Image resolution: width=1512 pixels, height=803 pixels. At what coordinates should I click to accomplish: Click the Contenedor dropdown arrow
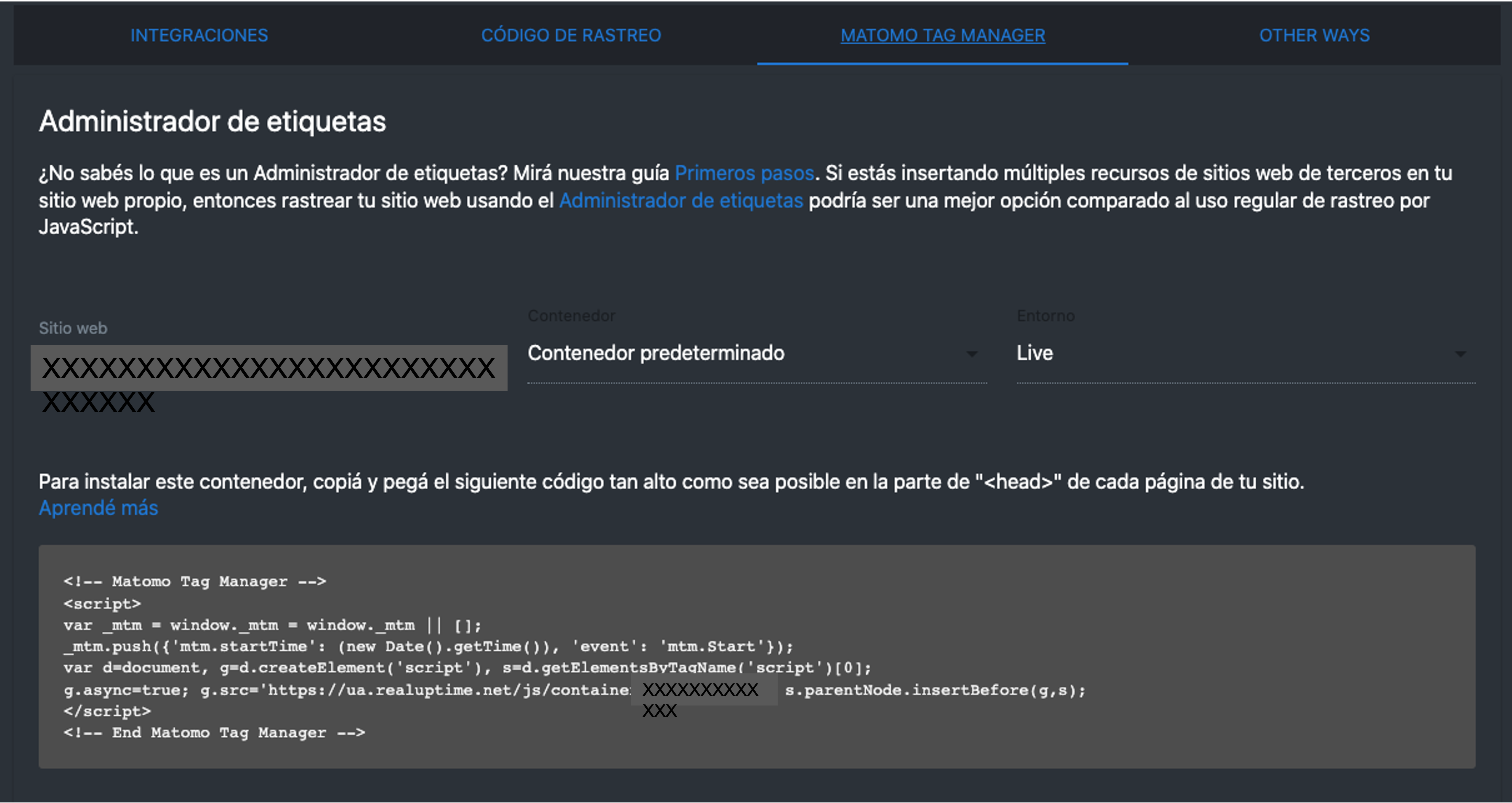coord(971,354)
